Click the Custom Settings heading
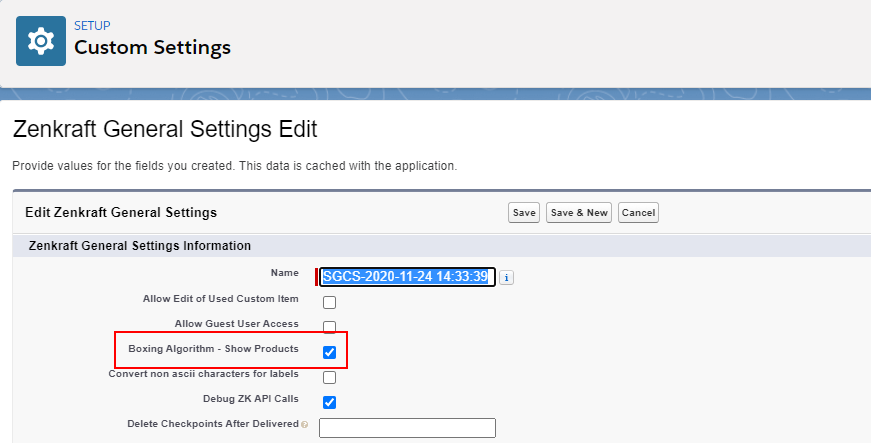The height and width of the screenshot is (443, 871). pyautogui.click(x=152, y=48)
